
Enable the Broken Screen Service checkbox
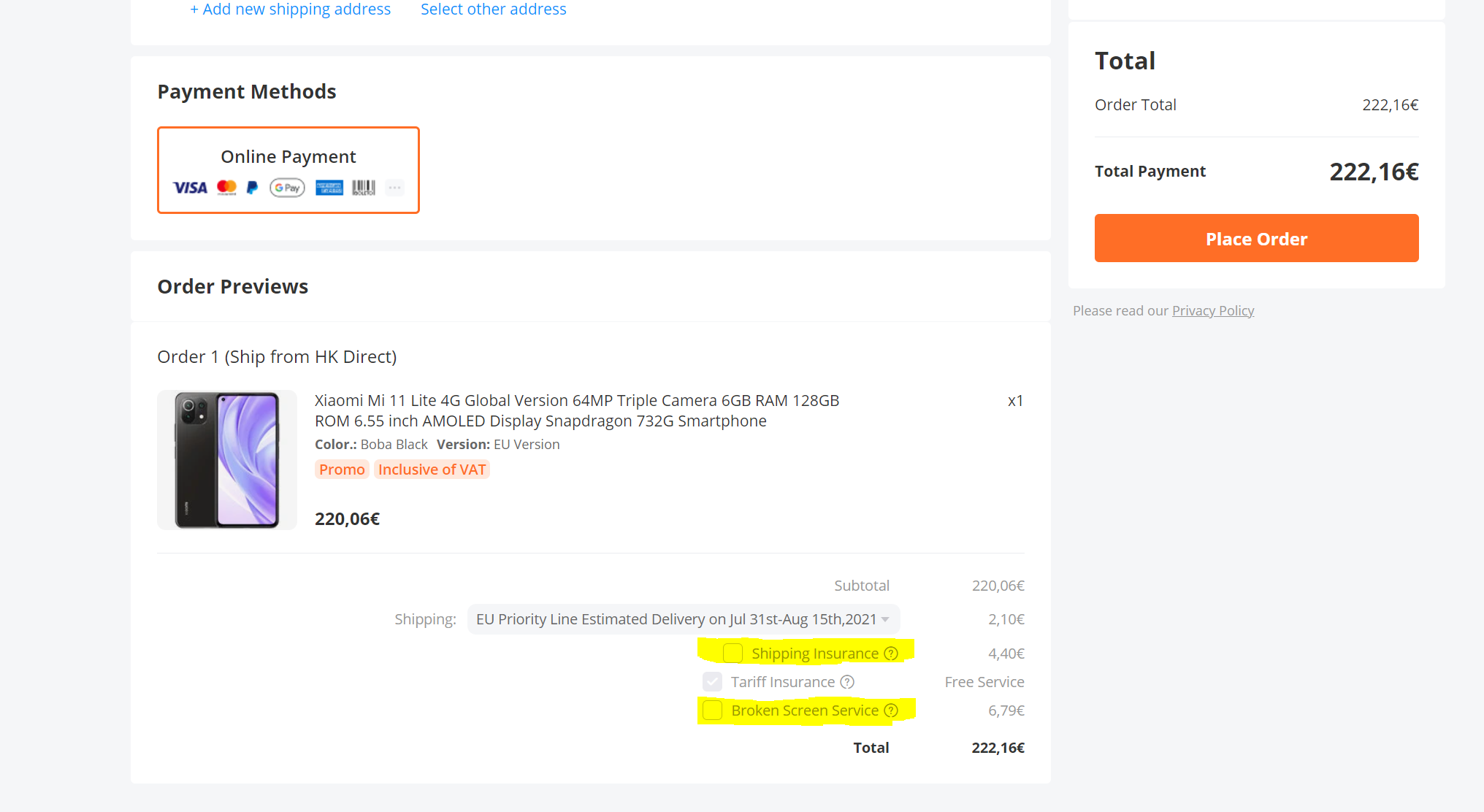(x=712, y=710)
